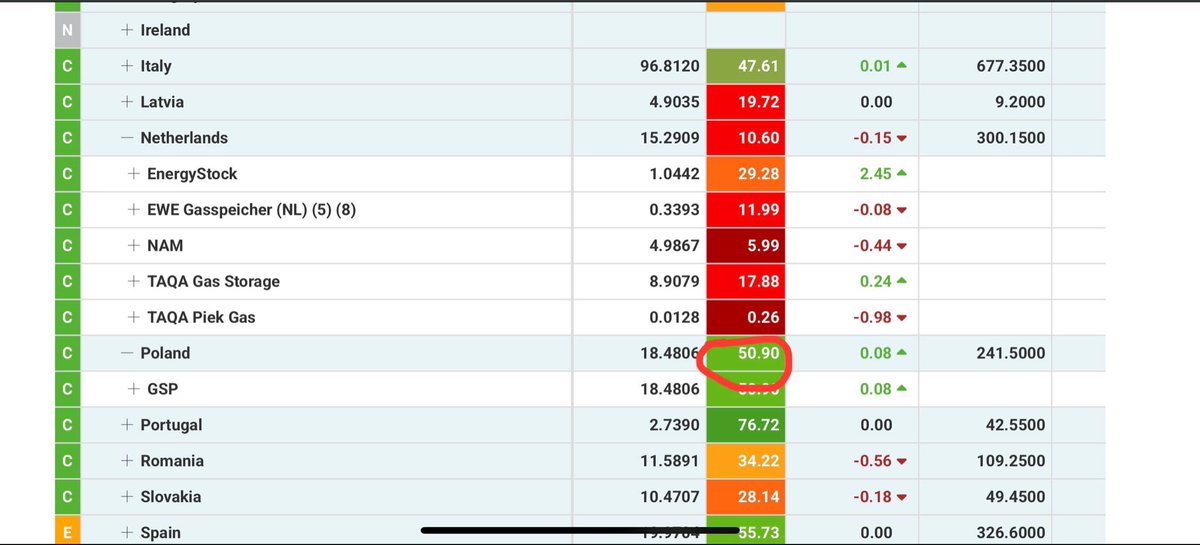This screenshot has width=1200, height=545.
Task: Click the green up arrow beside TAQA Gas Storage 0.24
Action: (902, 282)
